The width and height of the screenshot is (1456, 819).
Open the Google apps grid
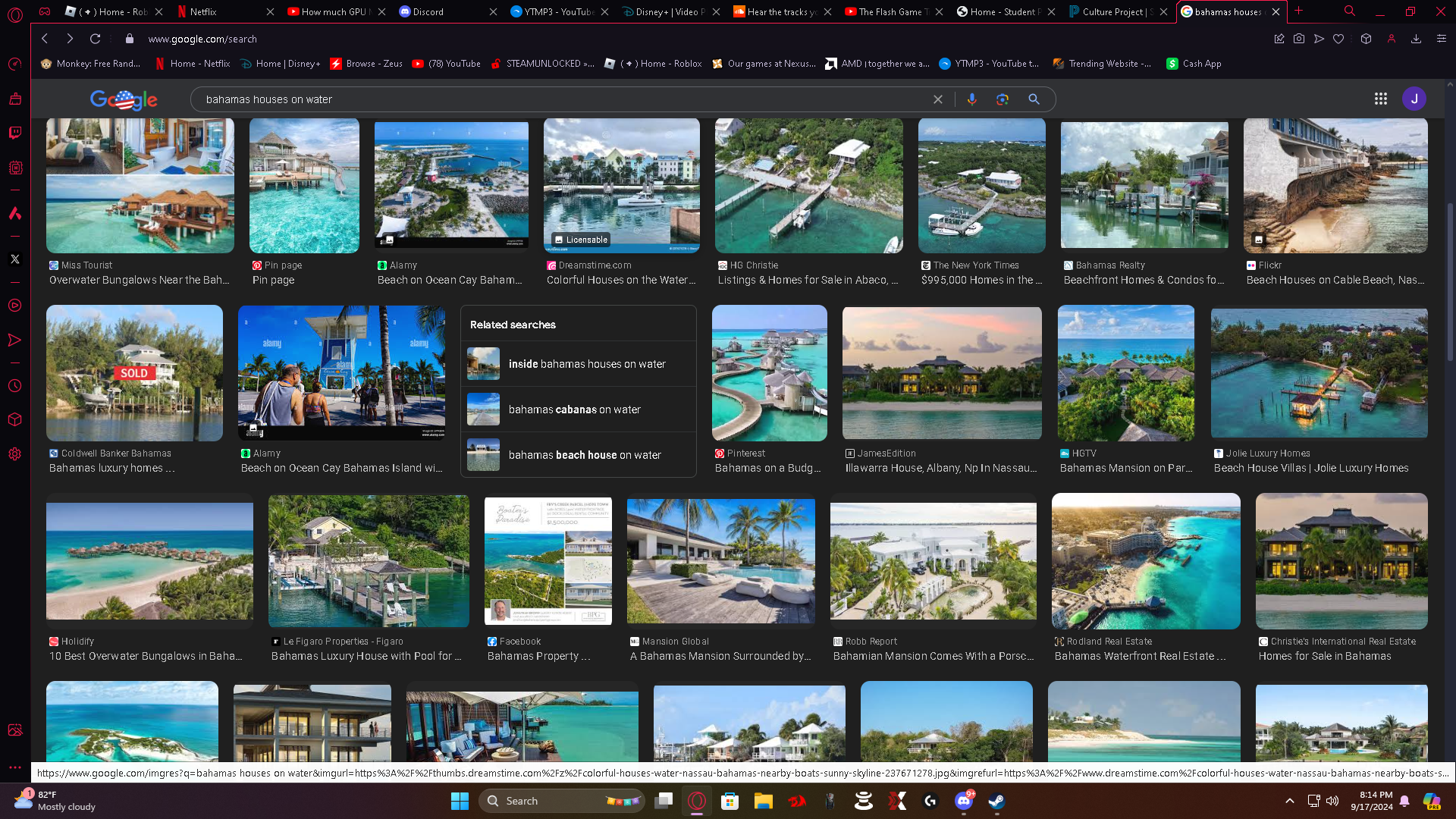point(1380,99)
